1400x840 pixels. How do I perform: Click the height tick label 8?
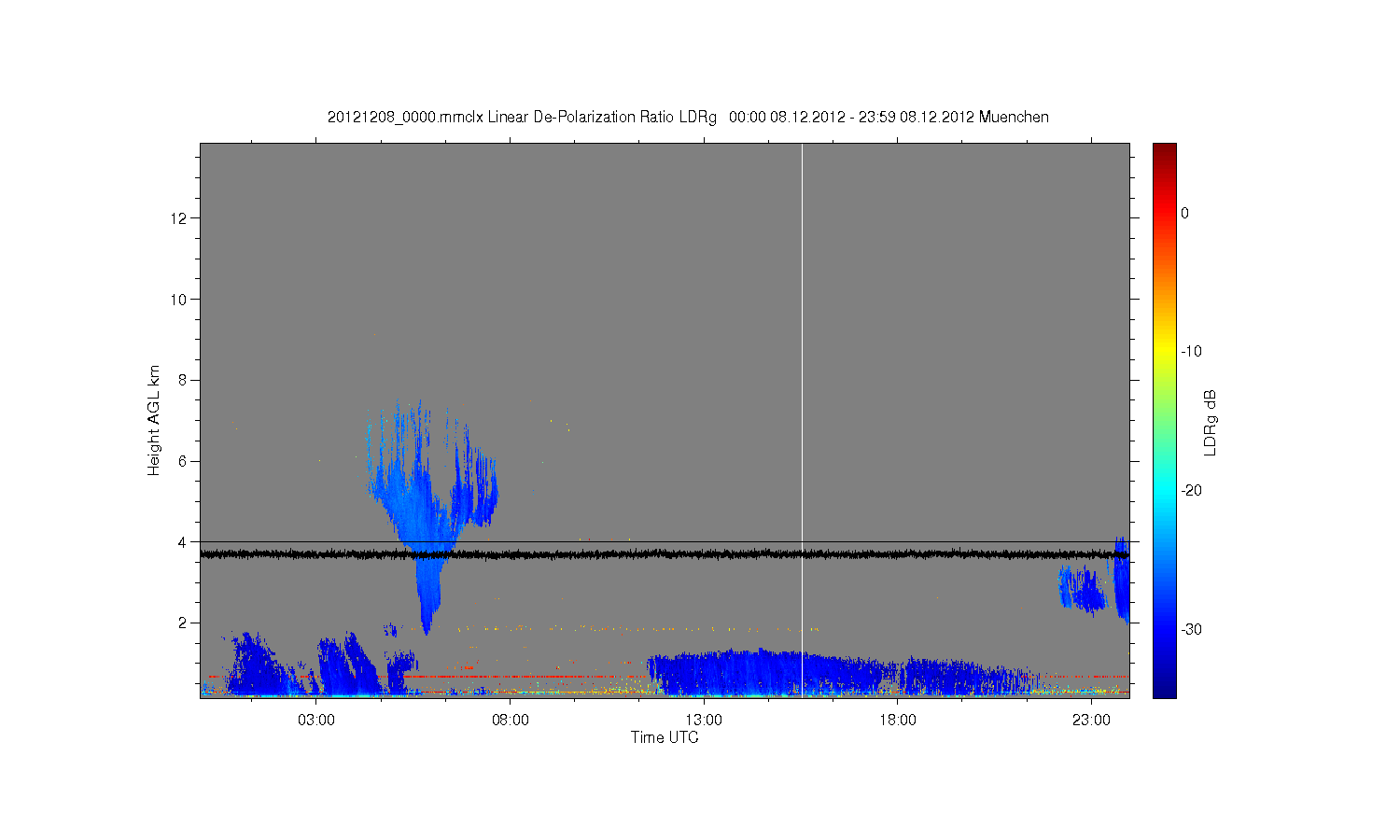tap(183, 380)
